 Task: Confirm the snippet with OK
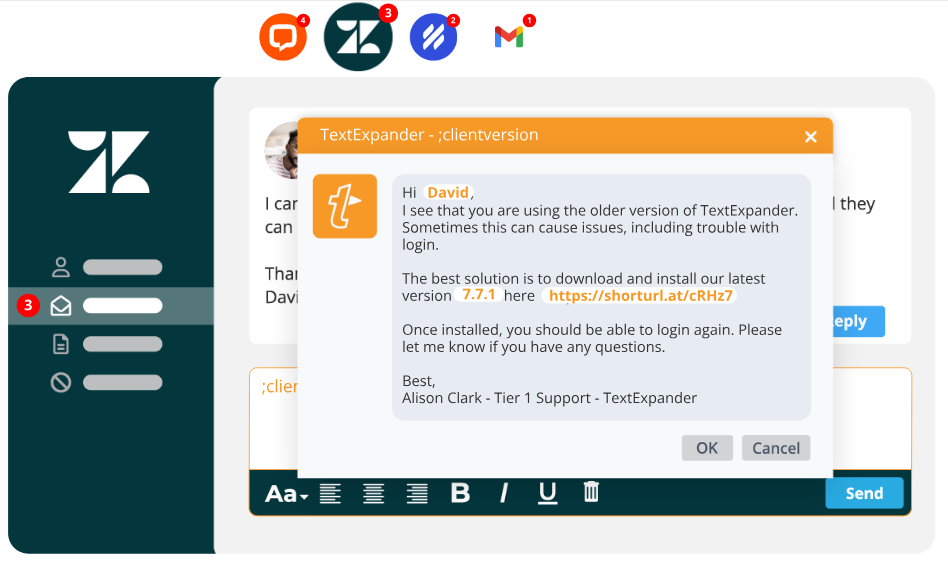[x=707, y=448]
